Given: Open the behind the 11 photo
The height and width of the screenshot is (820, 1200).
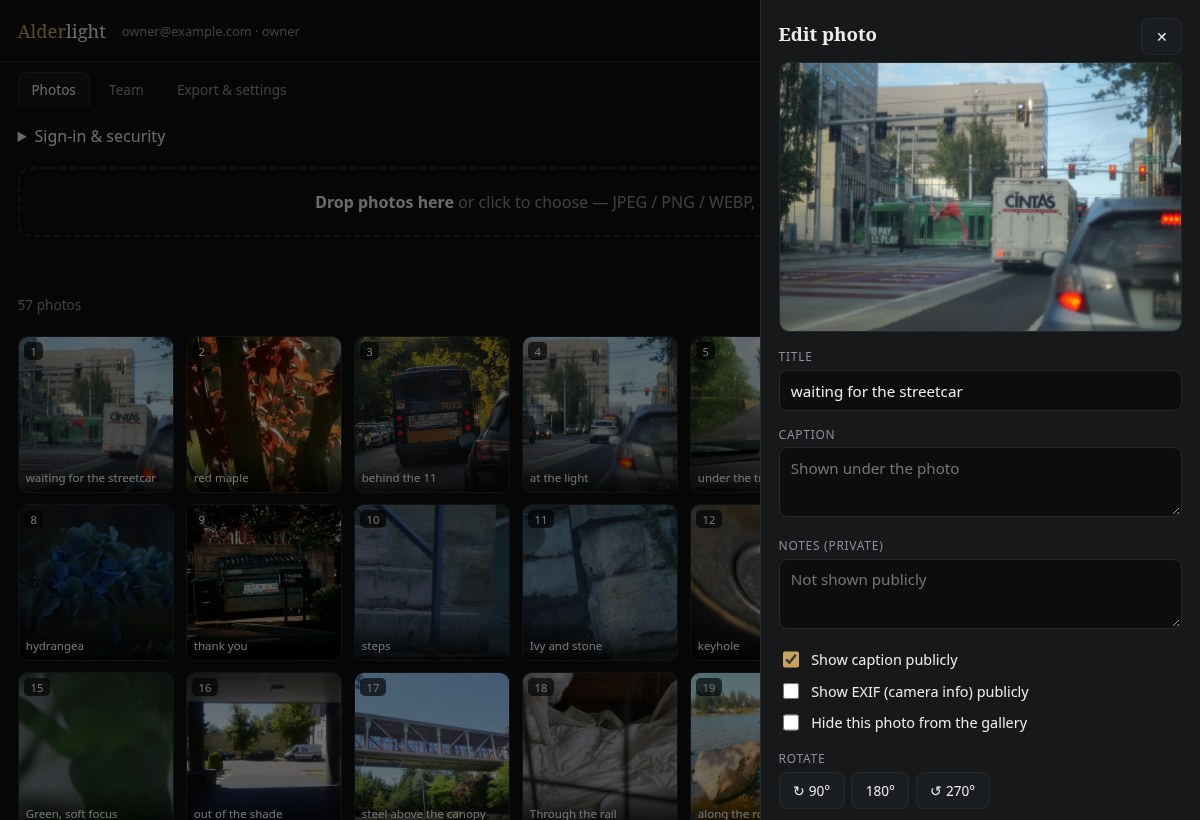Looking at the screenshot, I should (x=432, y=414).
